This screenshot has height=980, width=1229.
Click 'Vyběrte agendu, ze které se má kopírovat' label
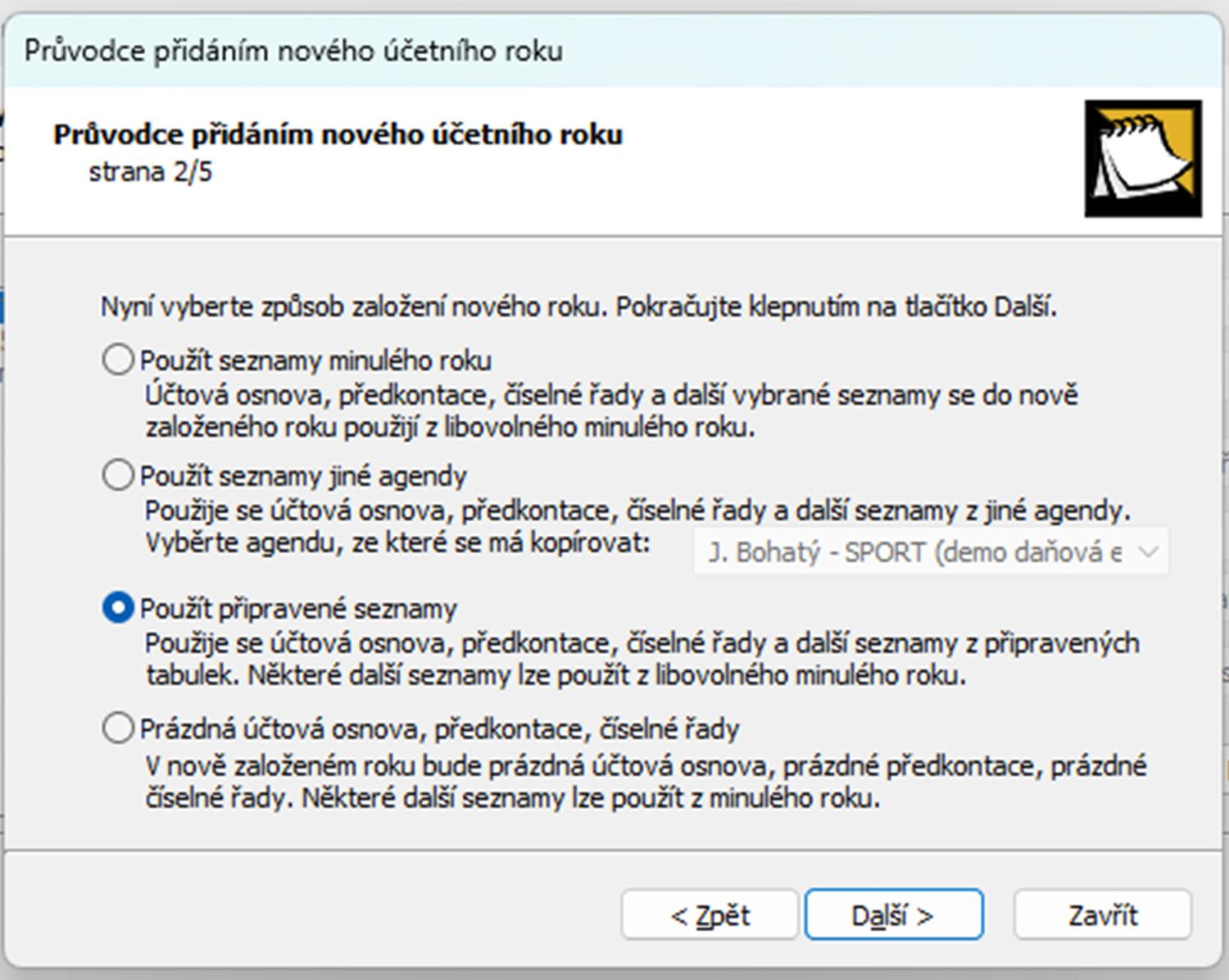pyautogui.click(x=397, y=542)
